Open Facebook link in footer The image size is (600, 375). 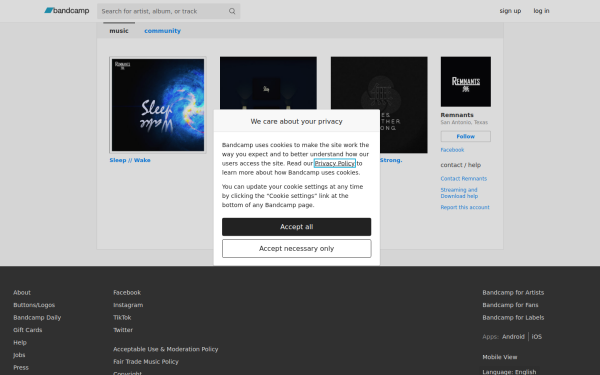point(127,292)
